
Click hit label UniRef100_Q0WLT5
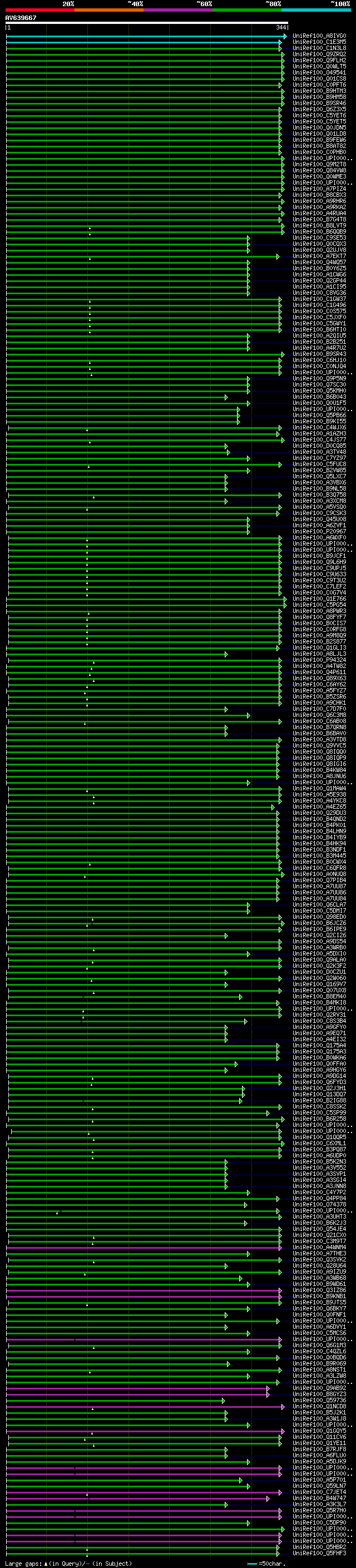(x=319, y=66)
